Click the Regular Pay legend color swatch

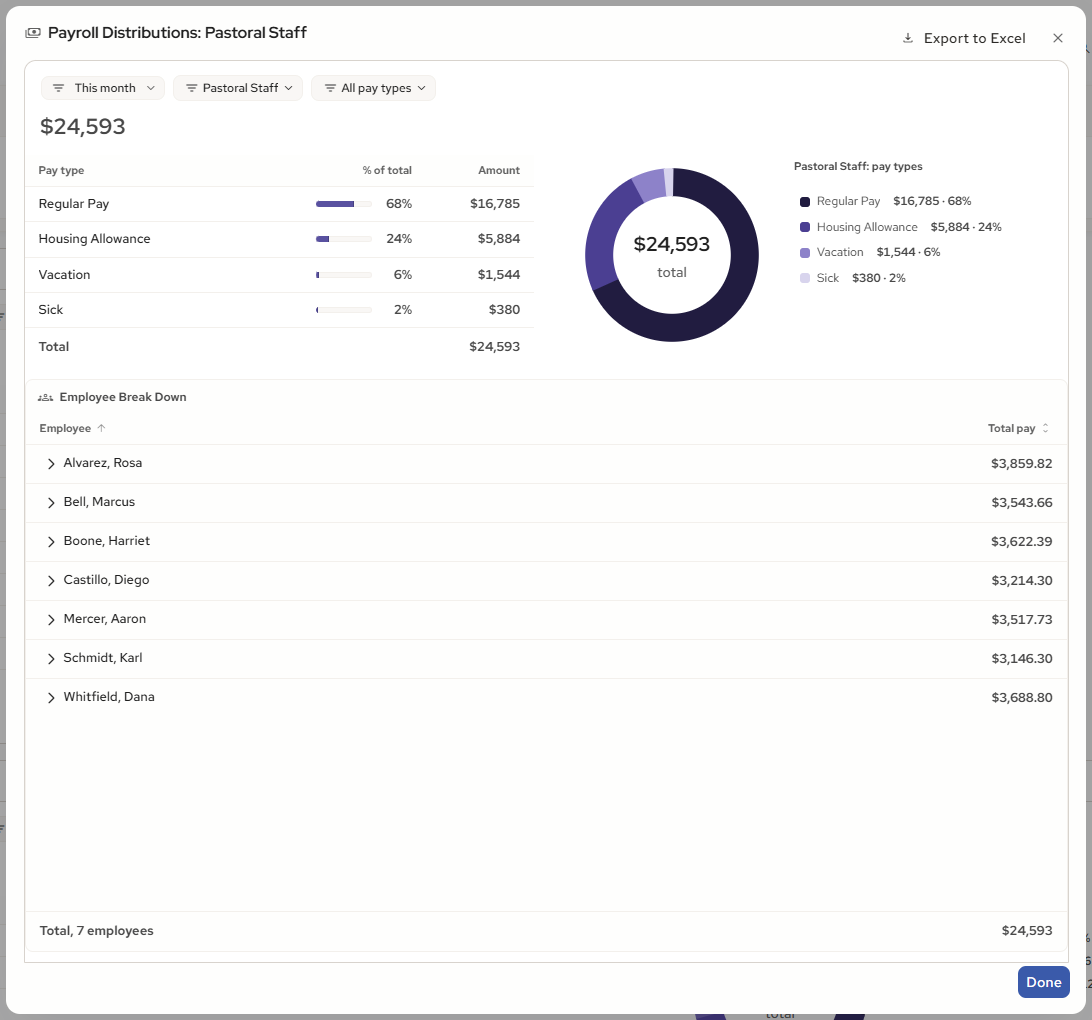click(805, 202)
